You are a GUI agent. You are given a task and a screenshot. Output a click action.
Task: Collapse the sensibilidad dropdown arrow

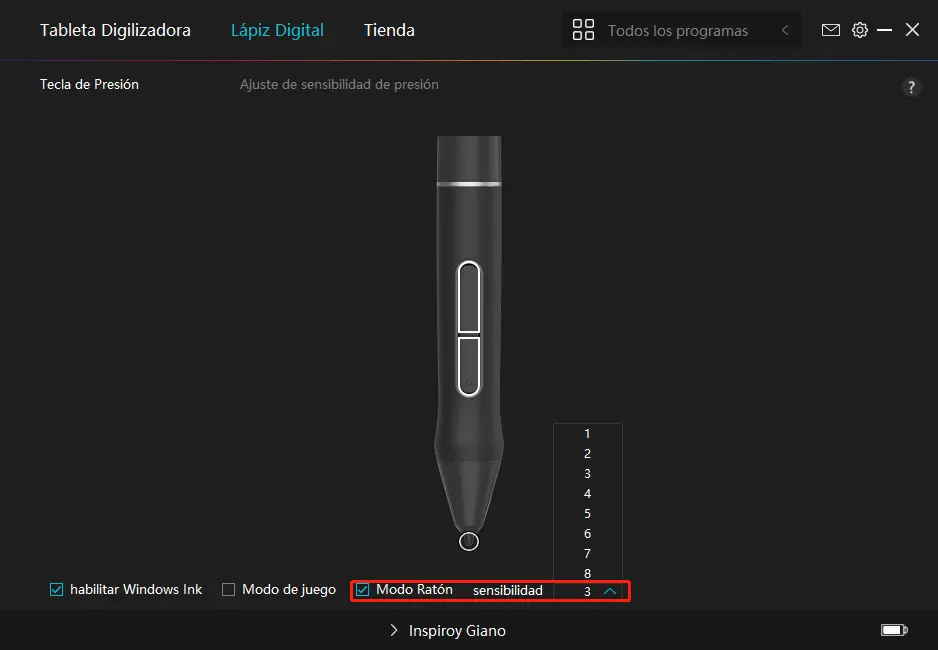(612, 590)
